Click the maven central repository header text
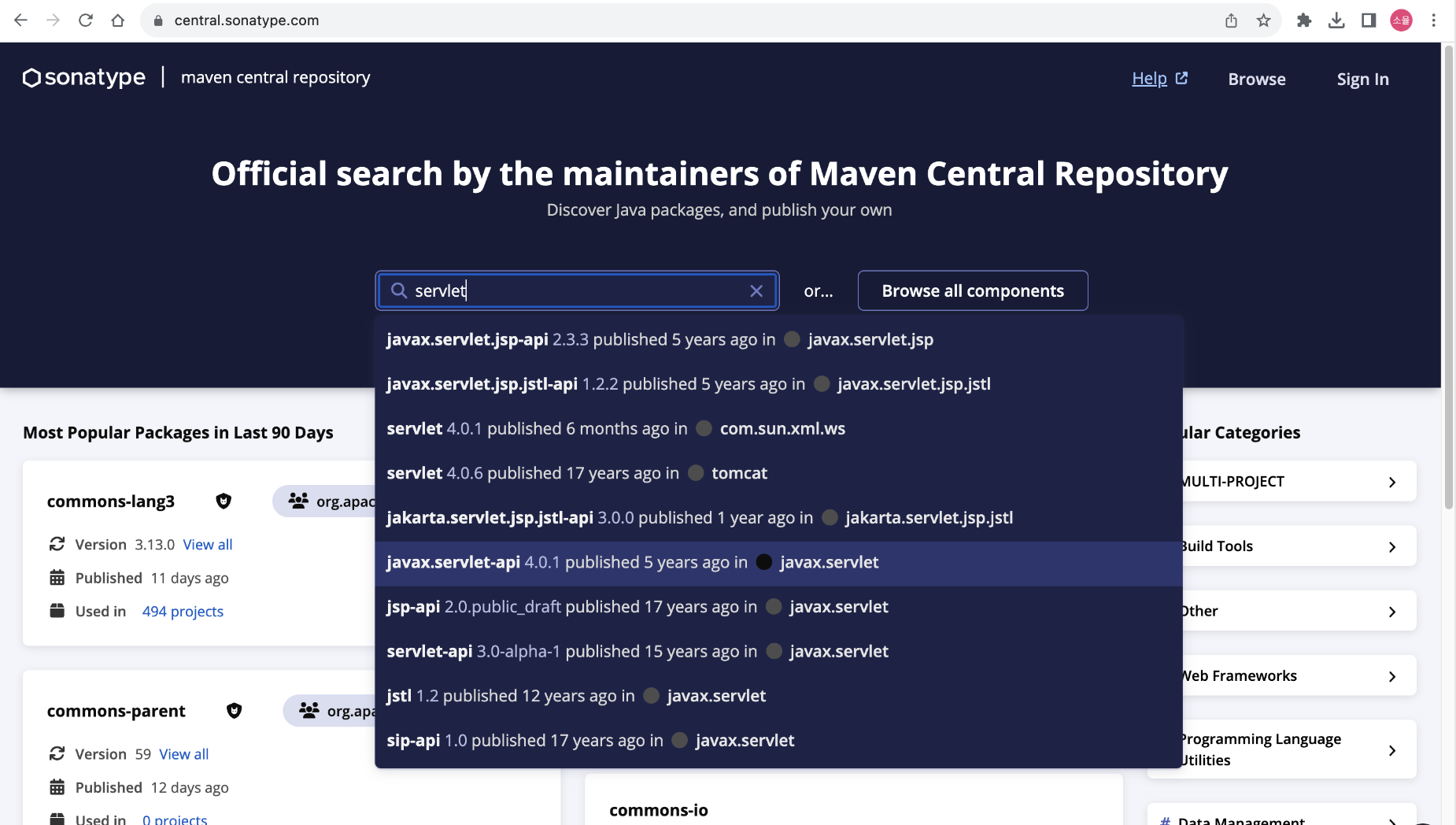 [x=275, y=77]
